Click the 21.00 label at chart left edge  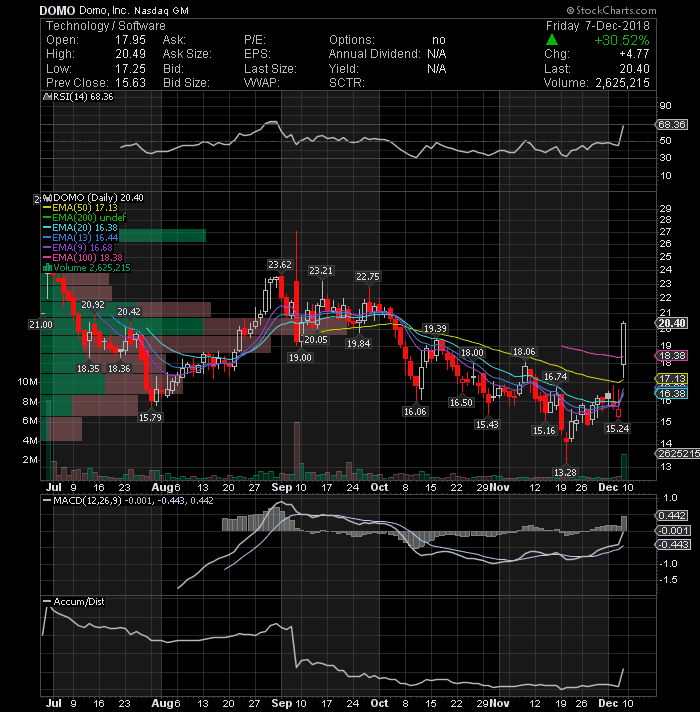pos(41,325)
